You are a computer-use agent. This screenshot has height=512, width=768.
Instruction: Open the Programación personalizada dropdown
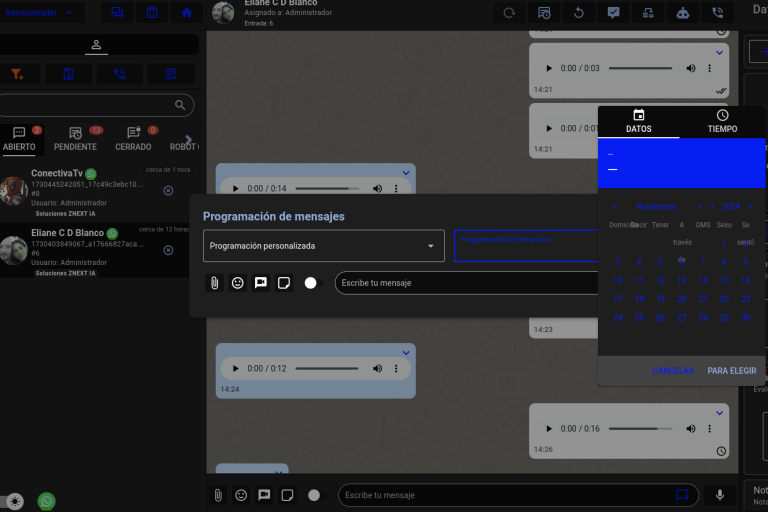pos(324,246)
